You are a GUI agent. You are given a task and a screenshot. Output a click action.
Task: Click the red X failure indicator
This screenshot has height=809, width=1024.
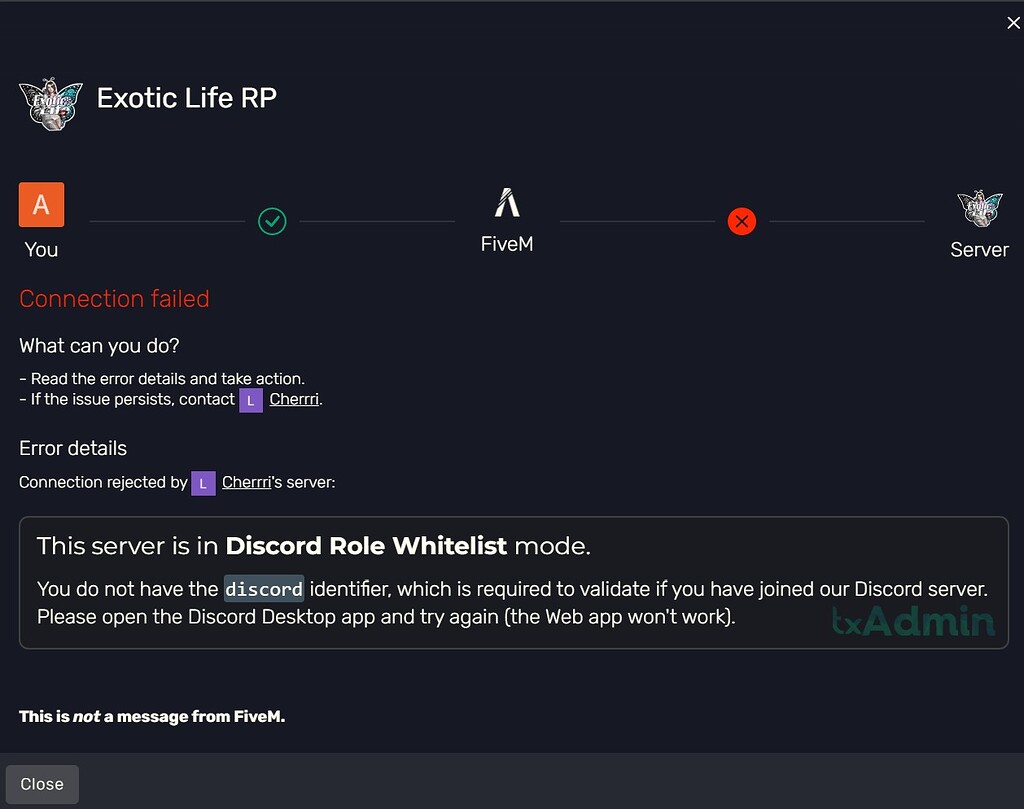click(x=741, y=221)
